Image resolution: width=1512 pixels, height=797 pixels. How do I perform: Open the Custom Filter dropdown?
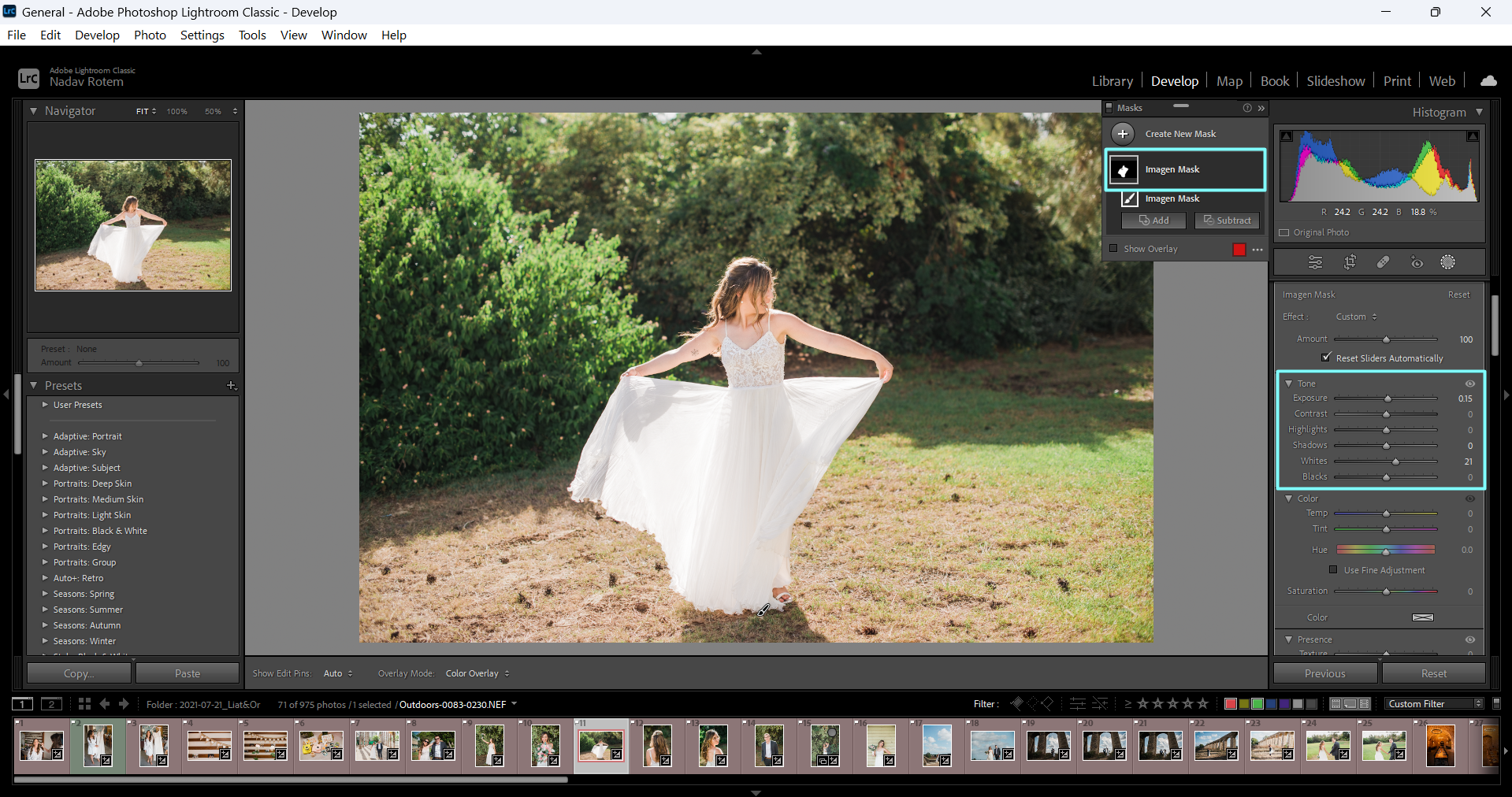1435,703
